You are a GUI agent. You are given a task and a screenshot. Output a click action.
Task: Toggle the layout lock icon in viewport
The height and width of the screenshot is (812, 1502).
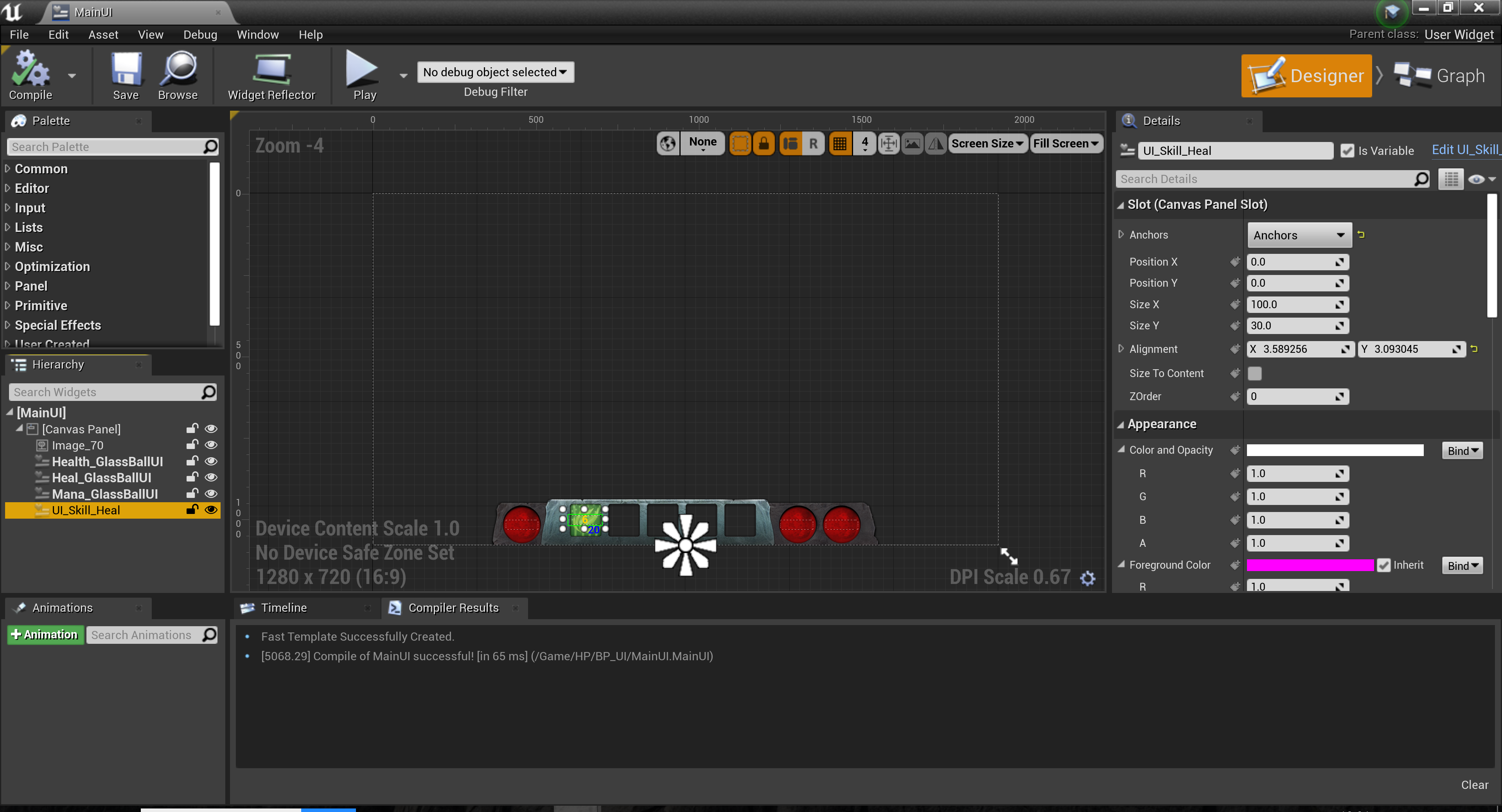coord(763,144)
